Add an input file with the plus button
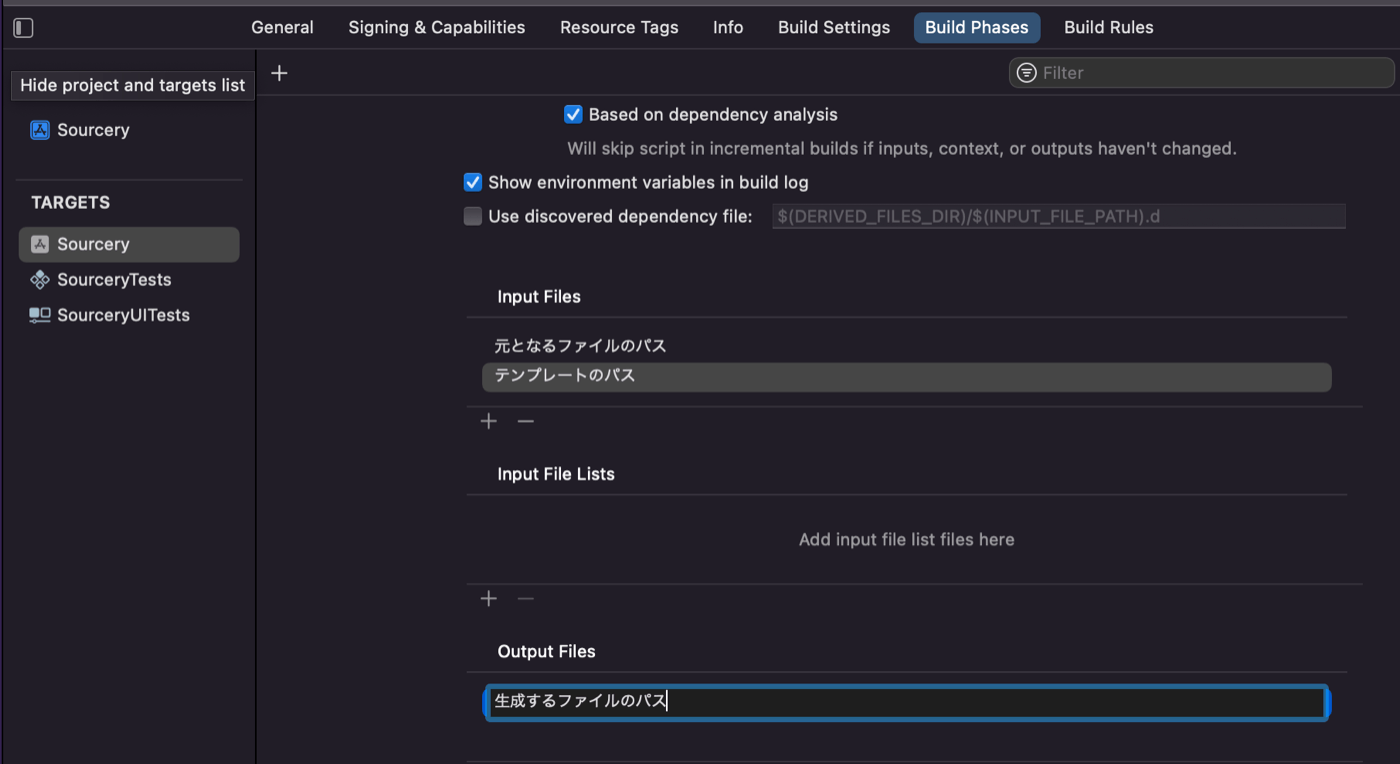 point(489,421)
